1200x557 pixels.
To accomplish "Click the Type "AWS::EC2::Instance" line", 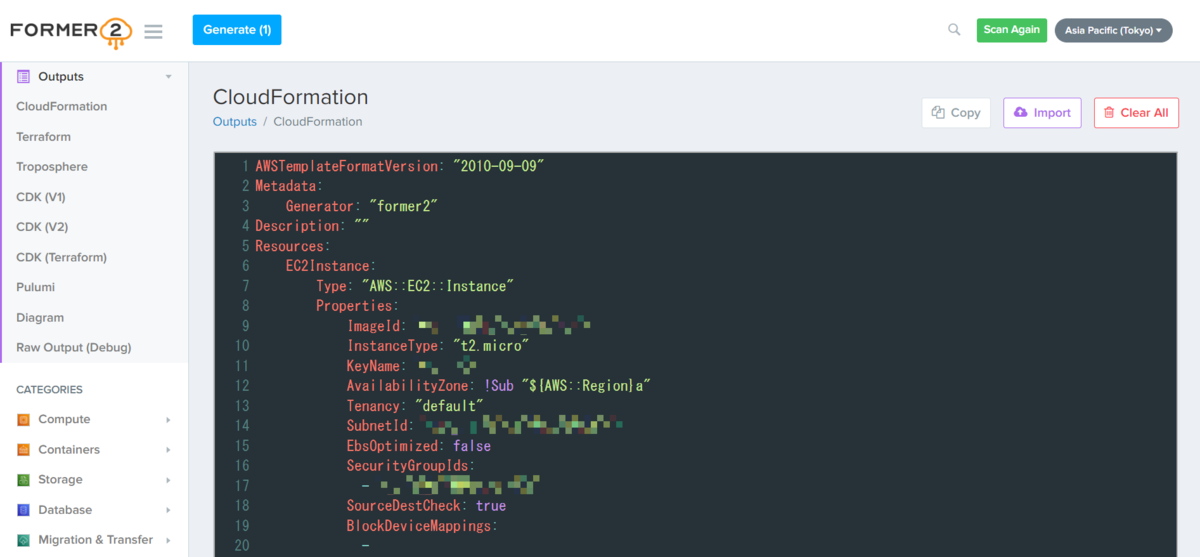I will point(415,286).
